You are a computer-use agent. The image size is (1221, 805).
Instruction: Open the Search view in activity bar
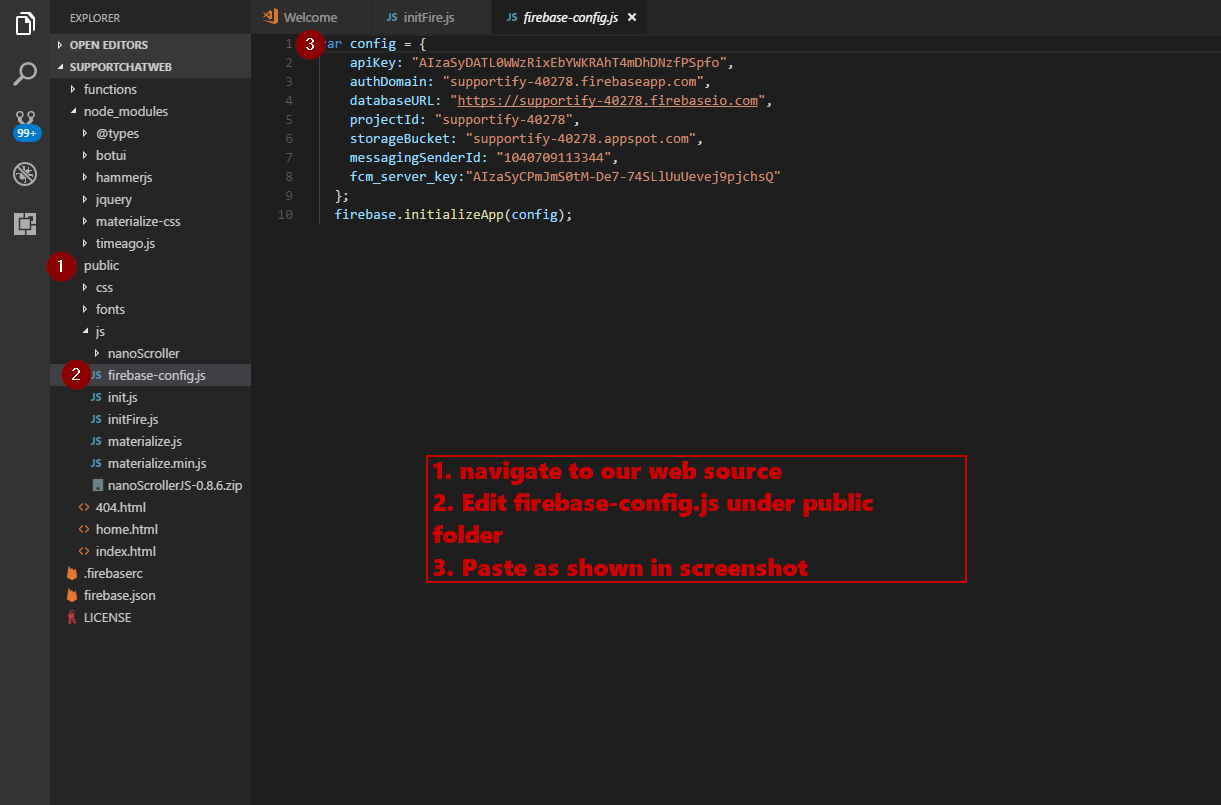25,74
